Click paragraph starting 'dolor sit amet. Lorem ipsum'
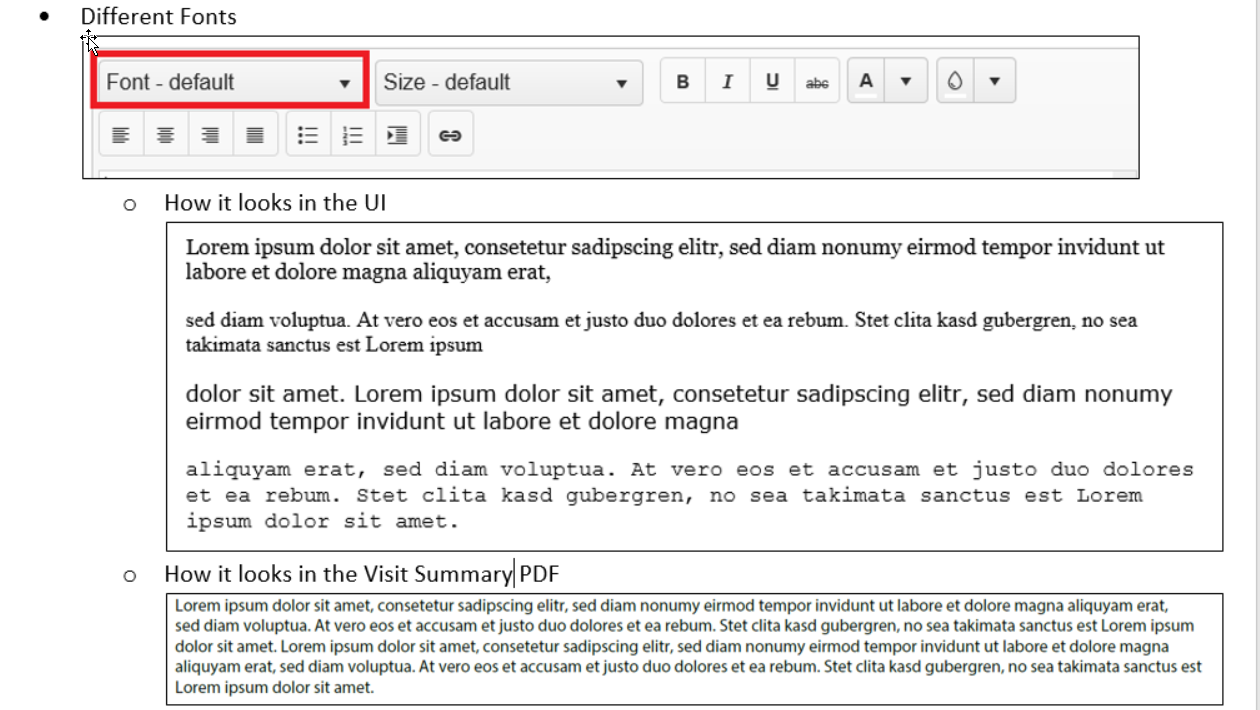The image size is (1260, 710). click(x=679, y=407)
